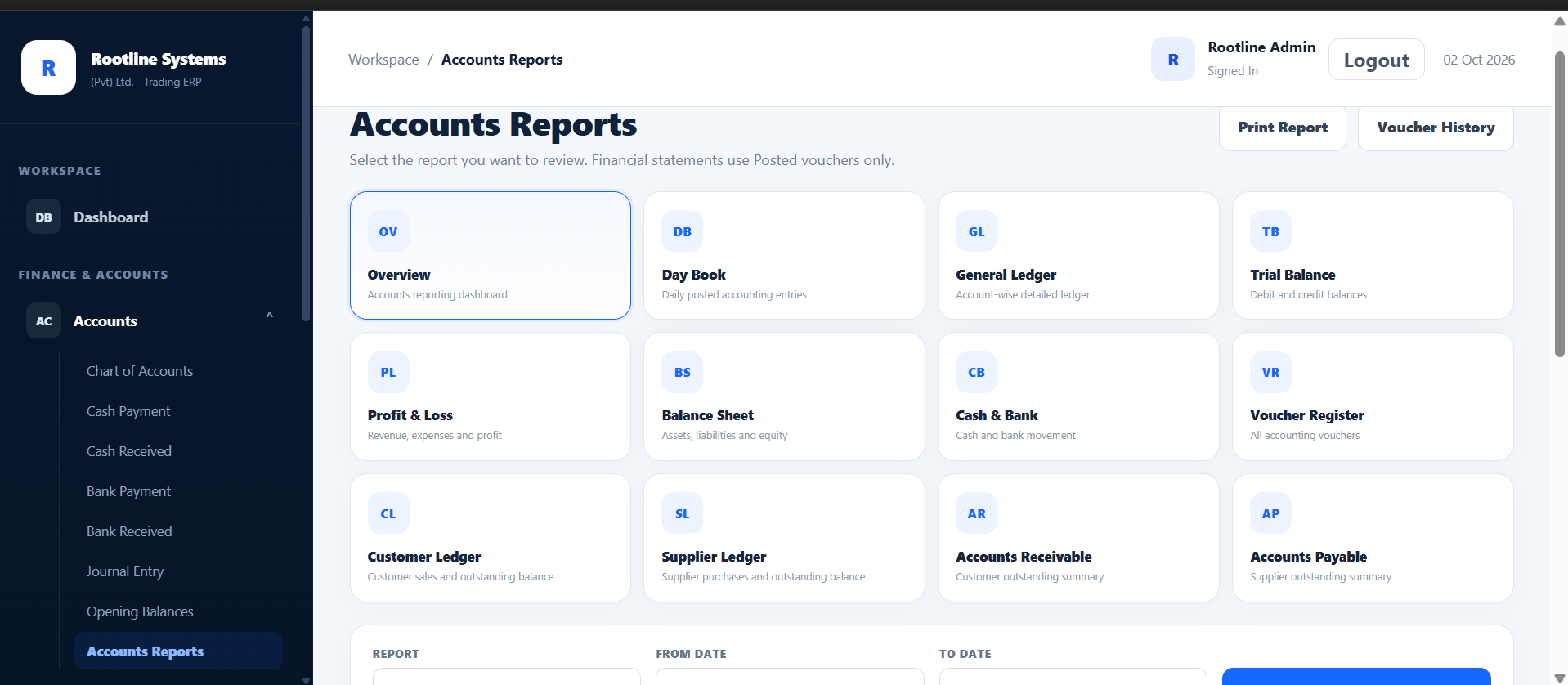Open Bank Payment in sidebar
Image resolution: width=1568 pixels, height=685 pixels.
pyautogui.click(x=128, y=491)
